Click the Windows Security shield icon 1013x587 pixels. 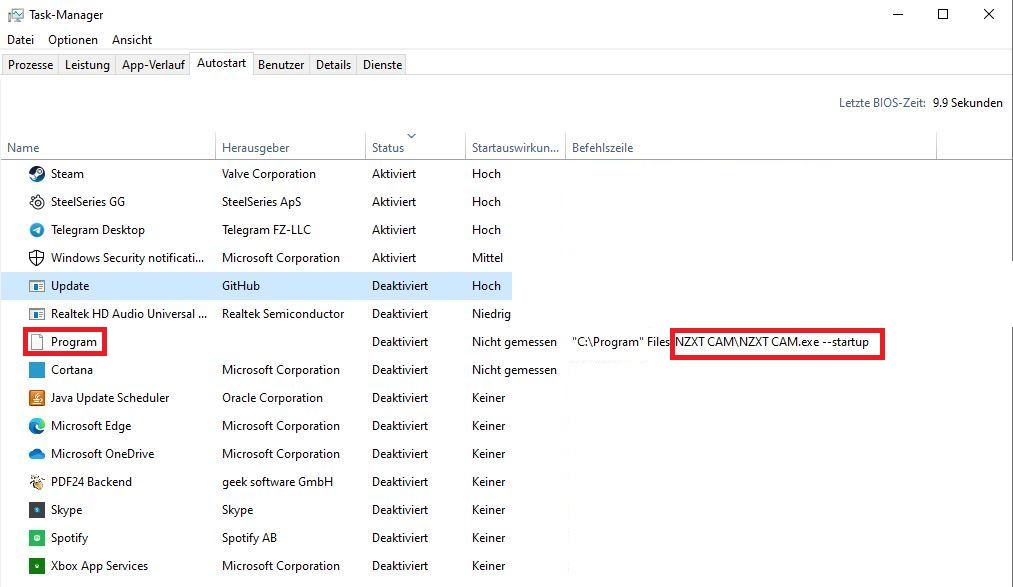click(x=37, y=258)
